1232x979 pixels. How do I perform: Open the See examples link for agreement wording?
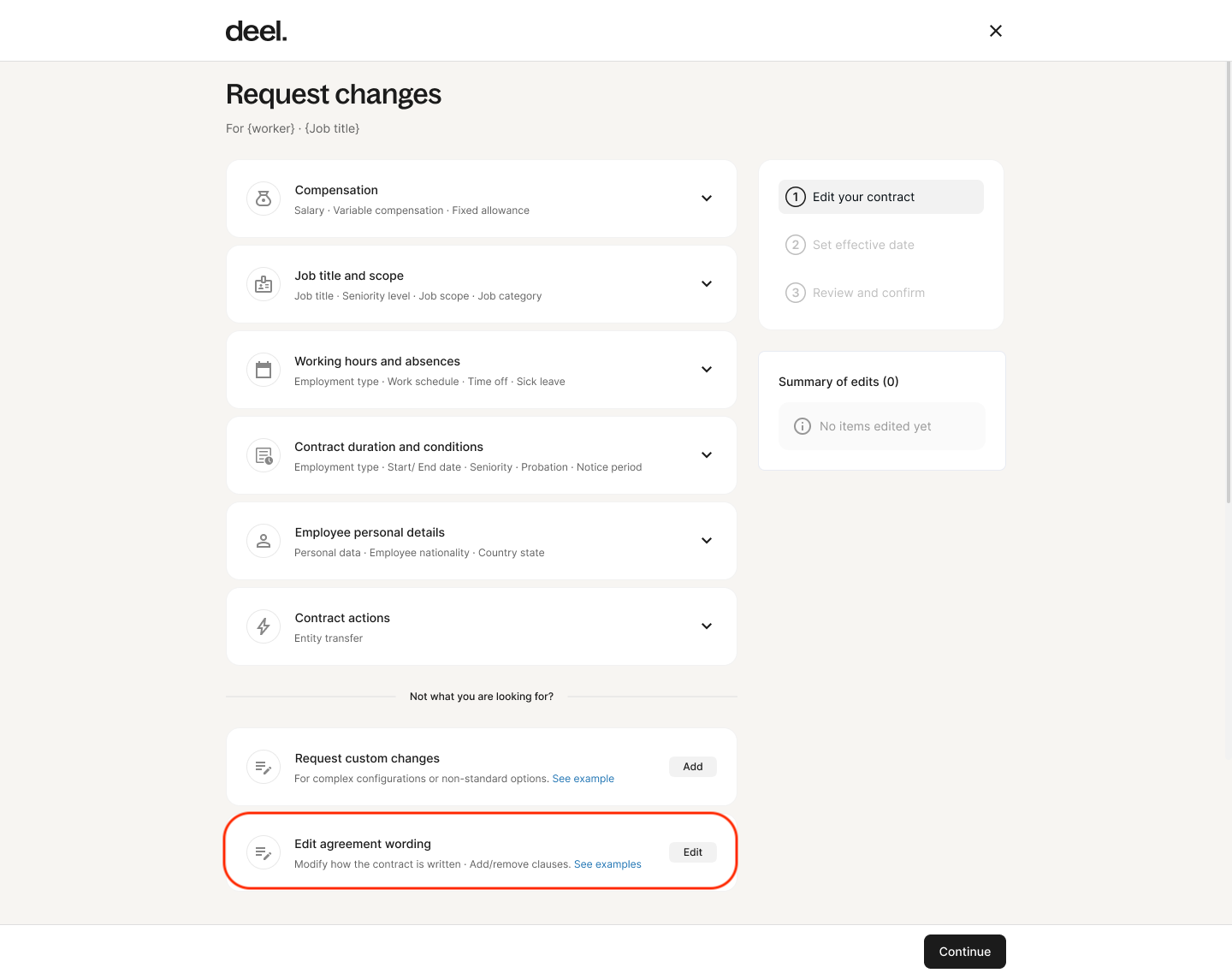[x=607, y=863]
